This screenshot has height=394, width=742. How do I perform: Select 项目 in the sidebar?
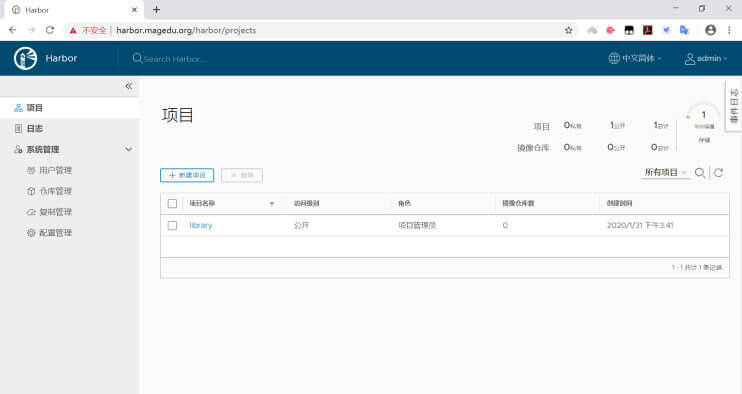click(70, 108)
